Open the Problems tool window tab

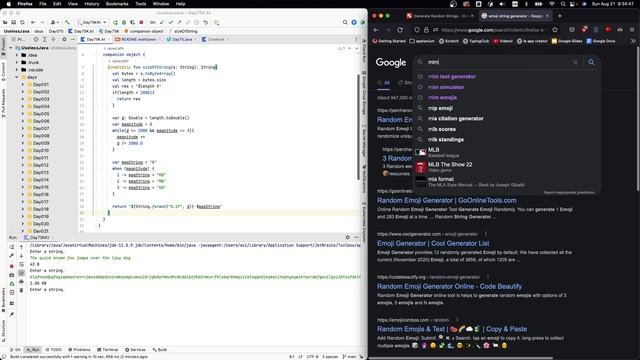(79, 350)
